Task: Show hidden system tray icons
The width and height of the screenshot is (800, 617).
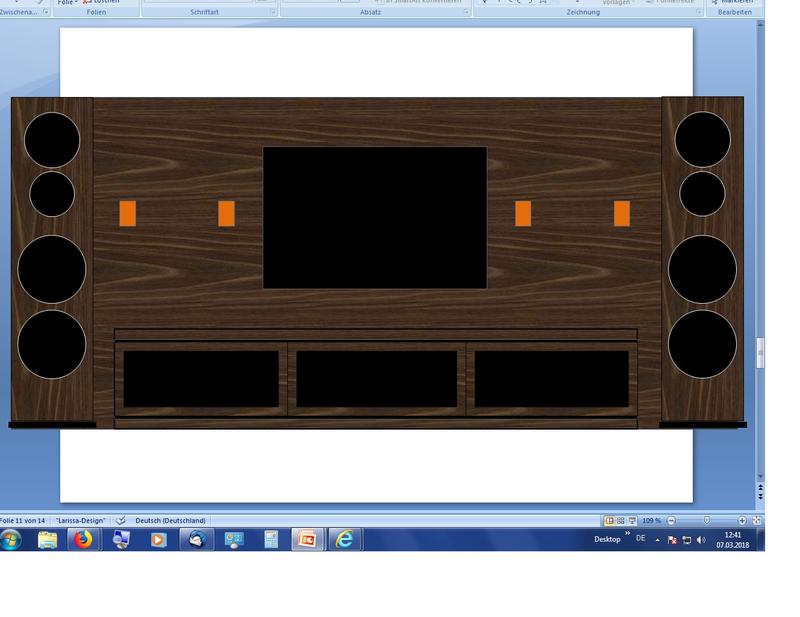Action: point(658,540)
